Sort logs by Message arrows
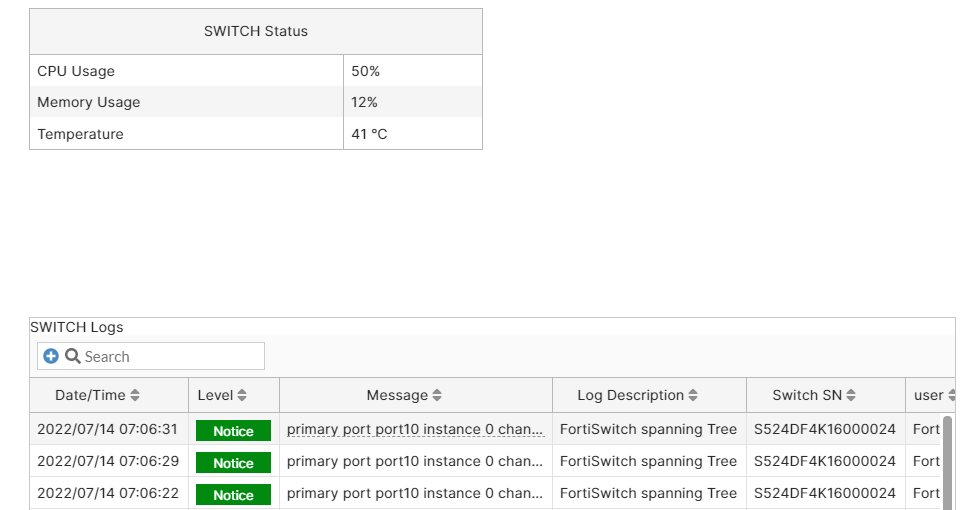 pos(437,396)
